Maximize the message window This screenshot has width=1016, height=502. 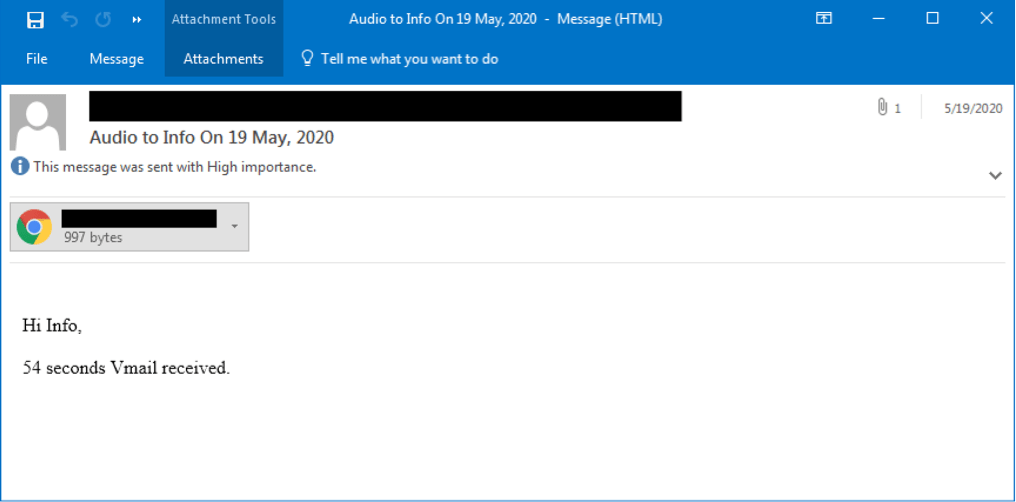tap(932, 19)
